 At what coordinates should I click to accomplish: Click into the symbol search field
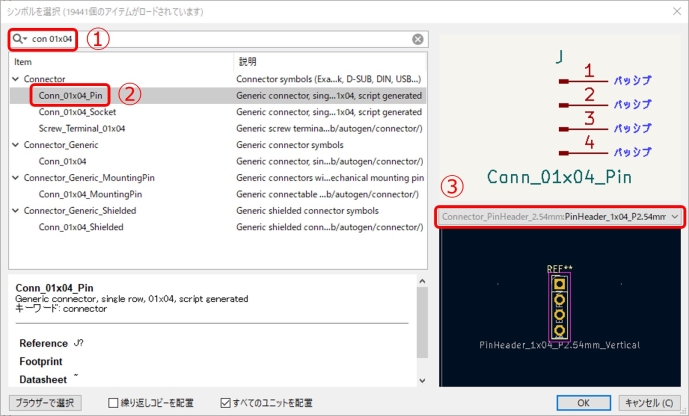pos(220,39)
